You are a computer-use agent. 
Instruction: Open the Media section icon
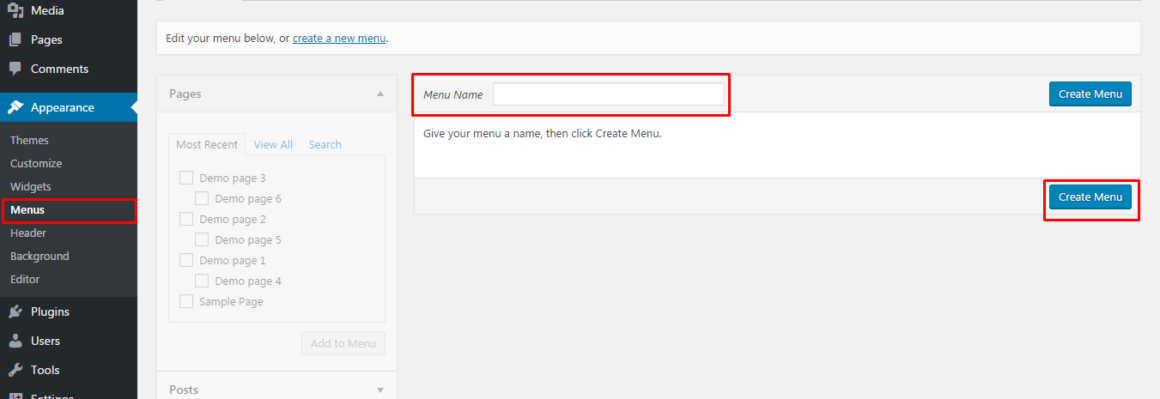click(15, 11)
